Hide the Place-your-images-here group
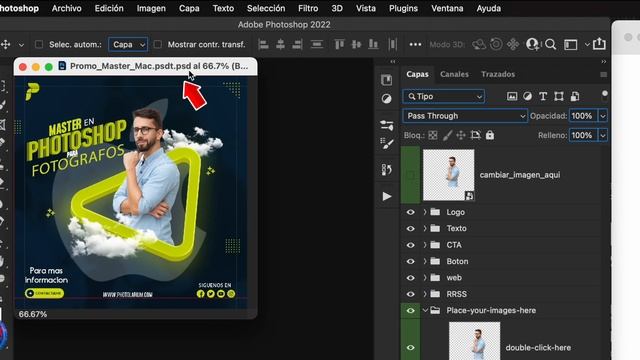 [x=411, y=311]
